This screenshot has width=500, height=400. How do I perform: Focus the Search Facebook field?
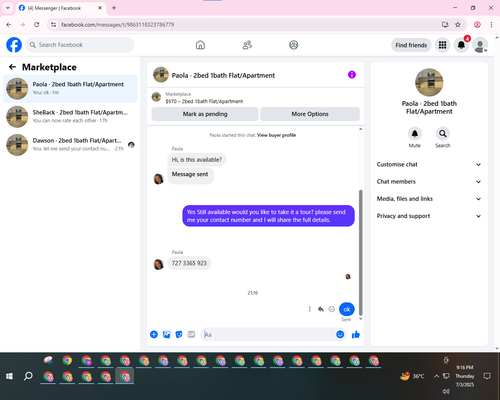(80, 45)
